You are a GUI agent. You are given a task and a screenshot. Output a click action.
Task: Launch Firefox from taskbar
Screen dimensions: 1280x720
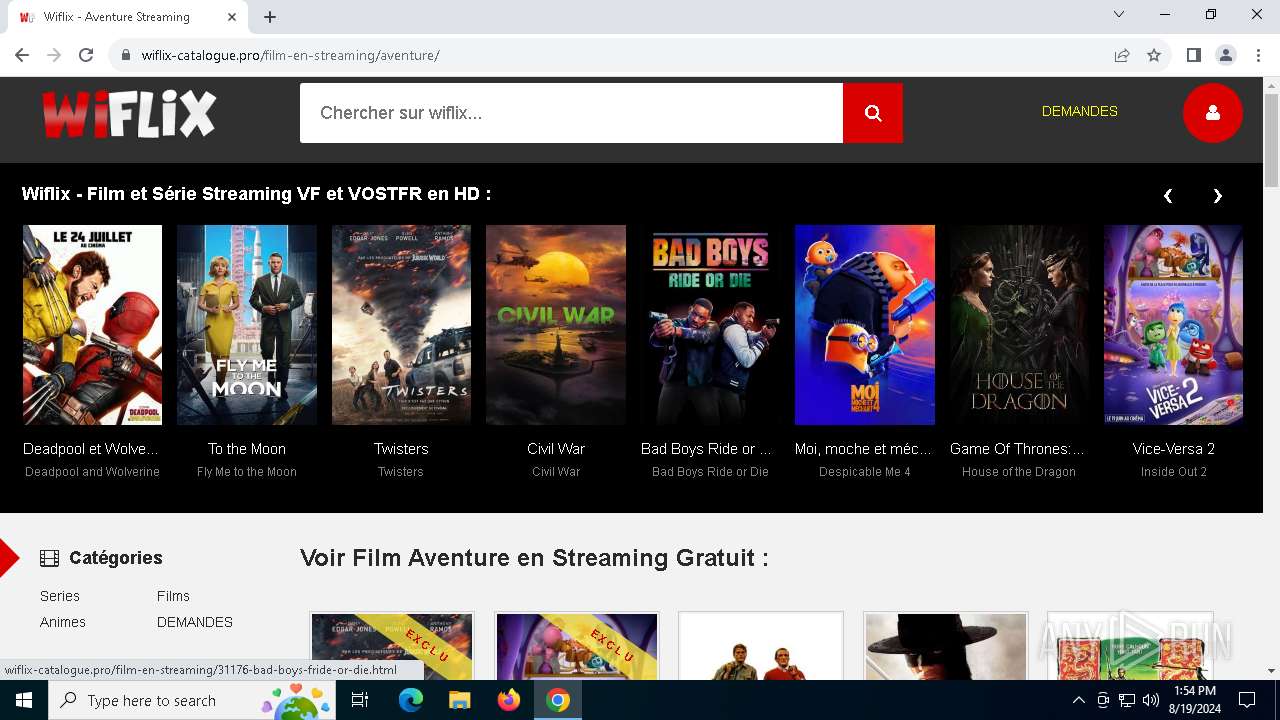(509, 700)
